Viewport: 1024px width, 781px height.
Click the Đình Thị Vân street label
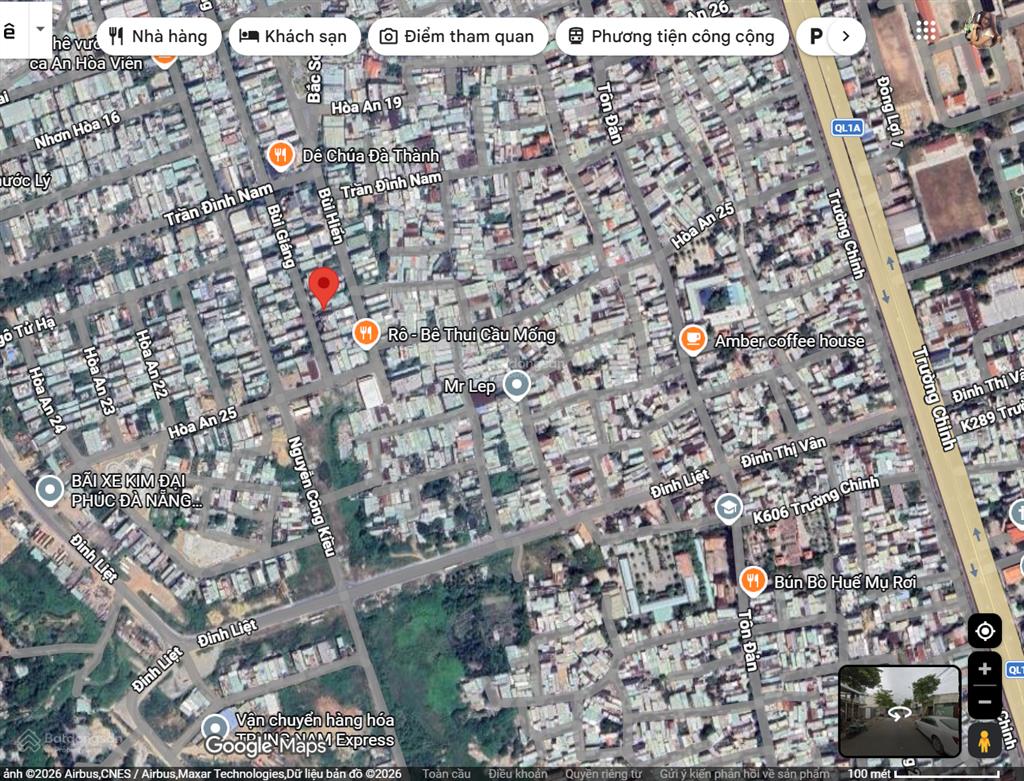[784, 453]
